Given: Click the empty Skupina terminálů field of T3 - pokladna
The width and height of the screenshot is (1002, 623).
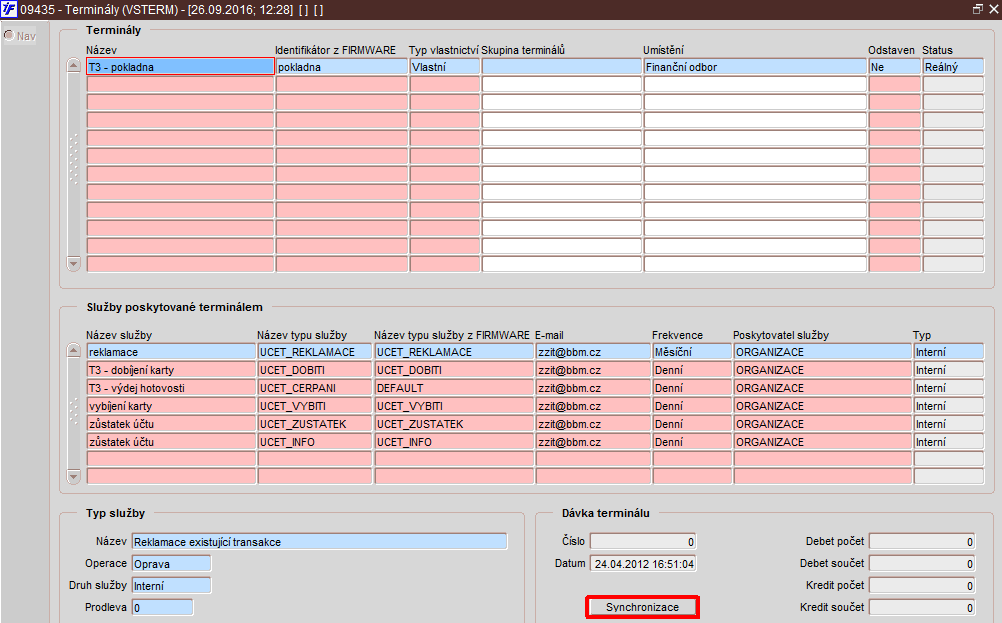Looking at the screenshot, I should click(562, 66).
